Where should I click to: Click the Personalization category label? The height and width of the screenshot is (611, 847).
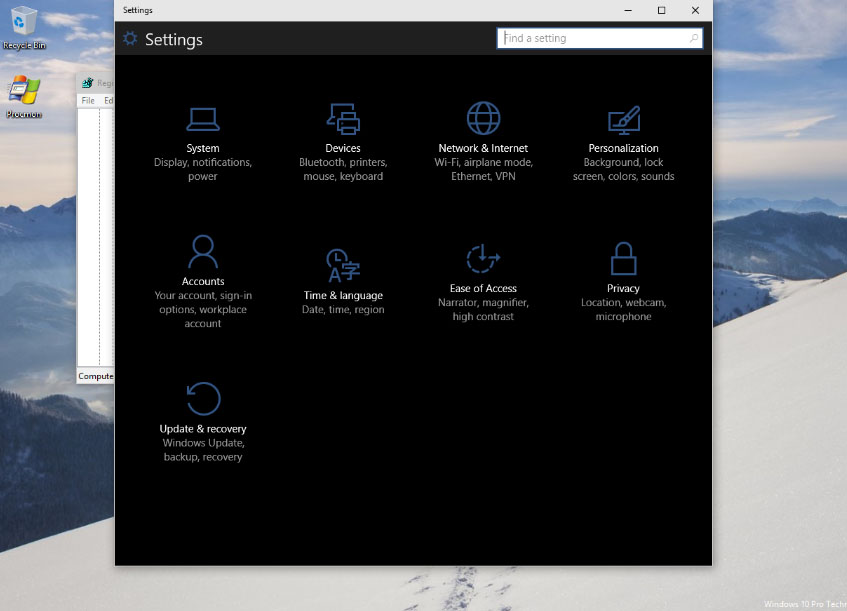click(x=623, y=148)
